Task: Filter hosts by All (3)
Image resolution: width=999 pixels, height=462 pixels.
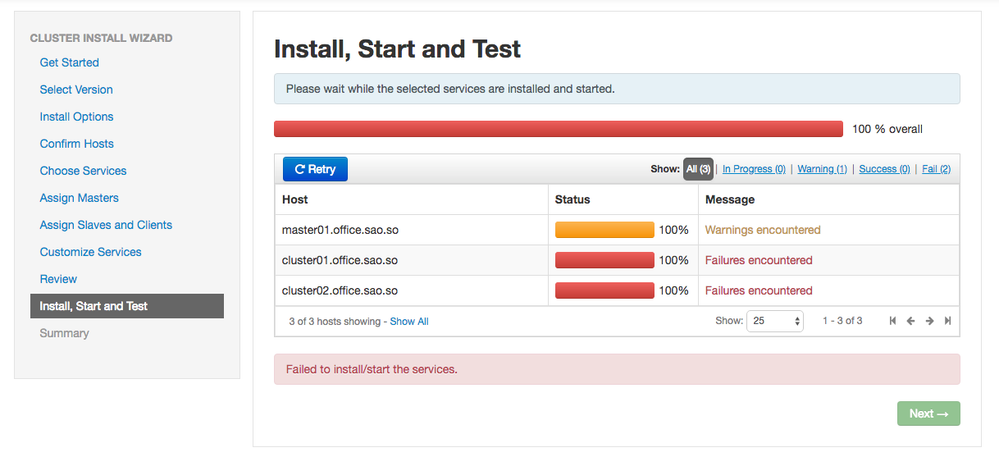Action: click(x=698, y=169)
